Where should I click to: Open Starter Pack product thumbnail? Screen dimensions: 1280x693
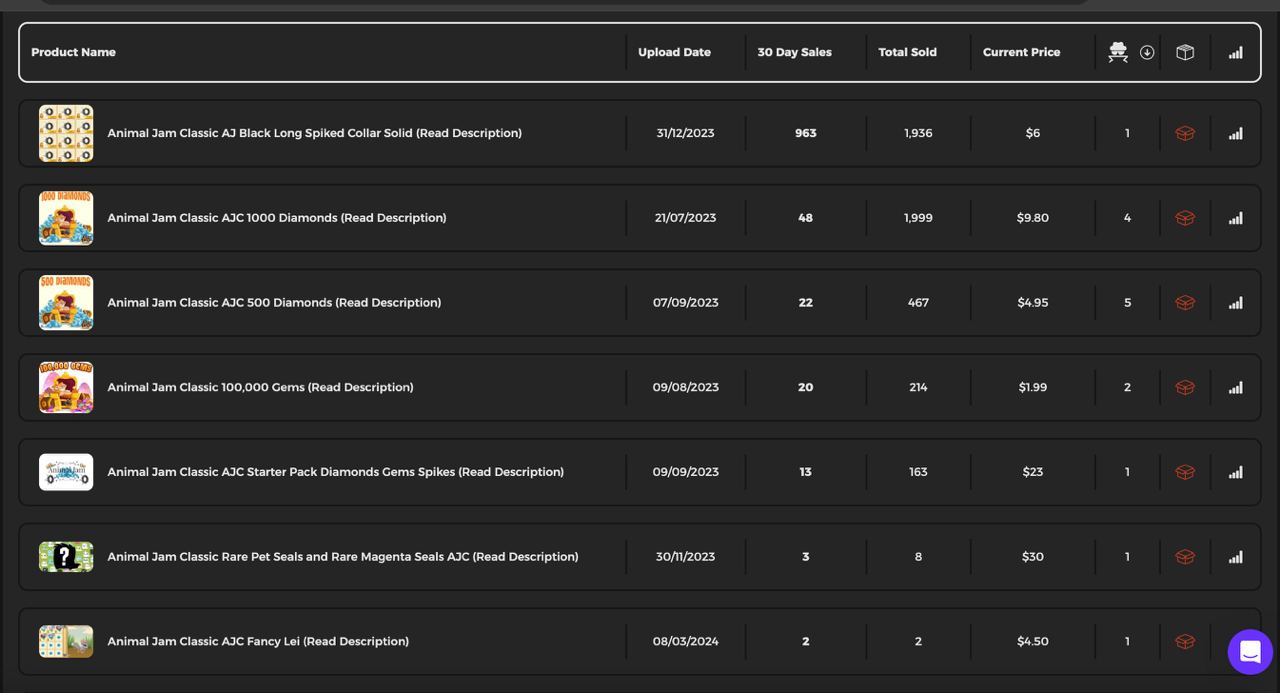66,472
